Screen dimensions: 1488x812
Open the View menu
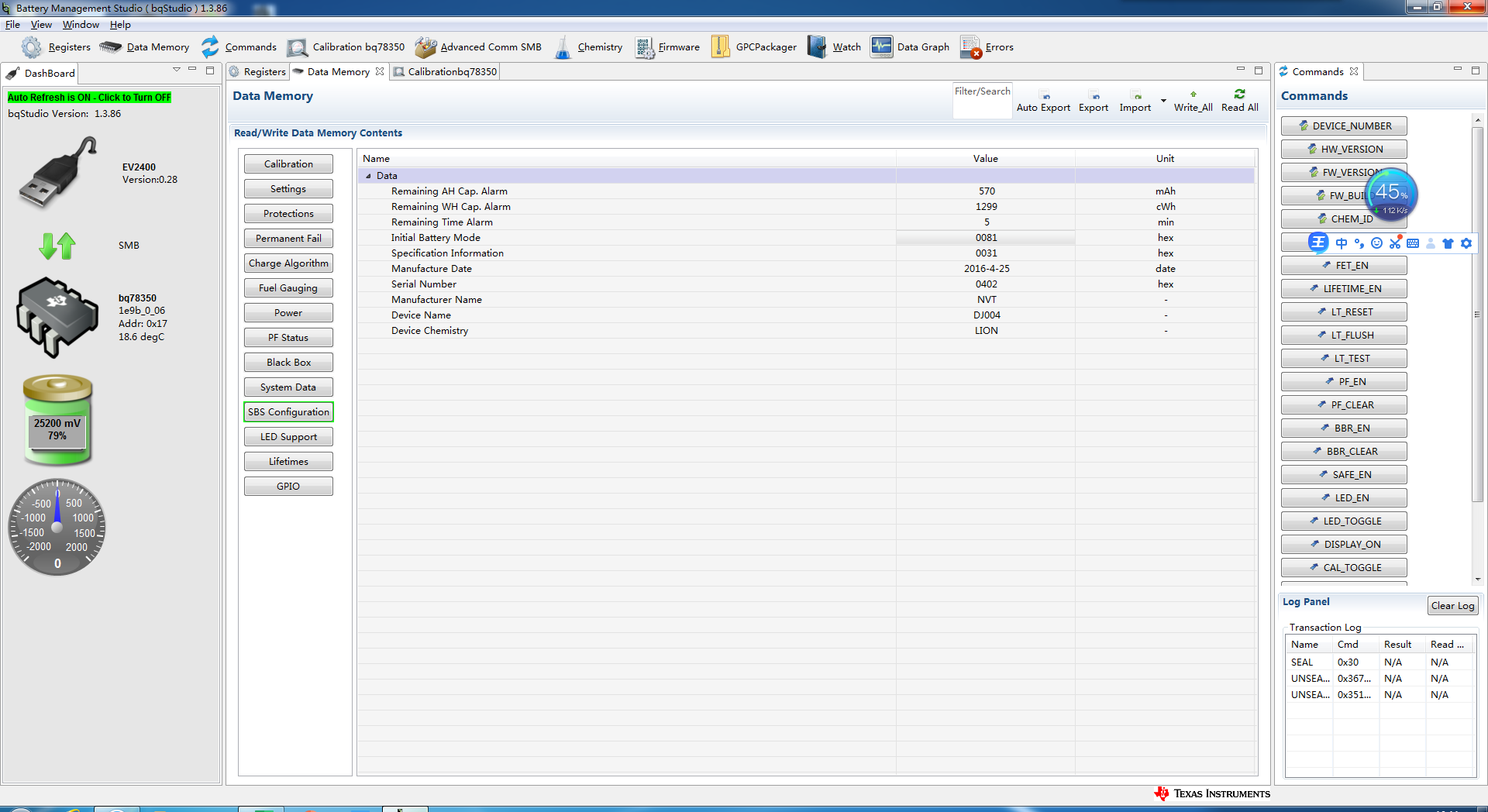click(41, 25)
